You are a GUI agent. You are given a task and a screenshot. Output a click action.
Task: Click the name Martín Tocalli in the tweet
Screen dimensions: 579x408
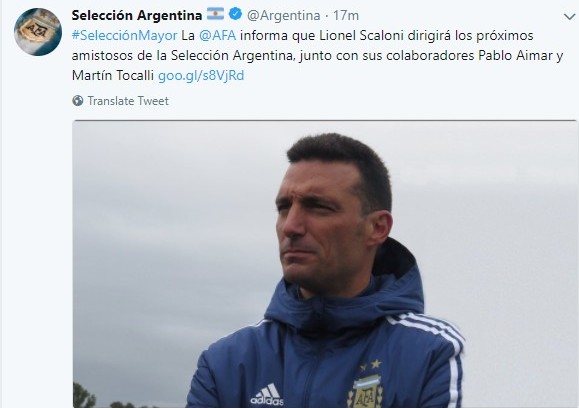113,75
